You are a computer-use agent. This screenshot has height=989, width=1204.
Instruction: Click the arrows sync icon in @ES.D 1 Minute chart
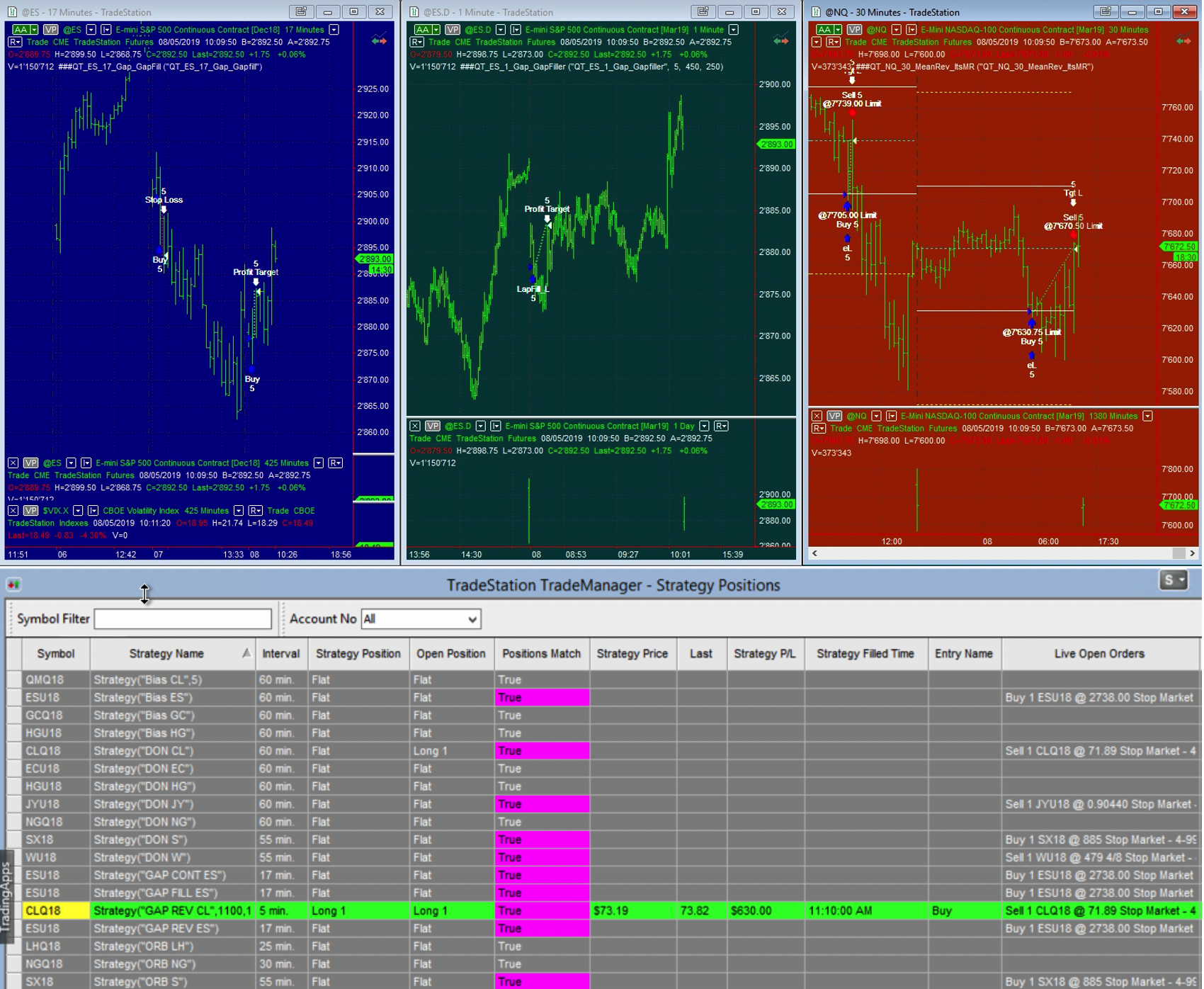point(780,41)
